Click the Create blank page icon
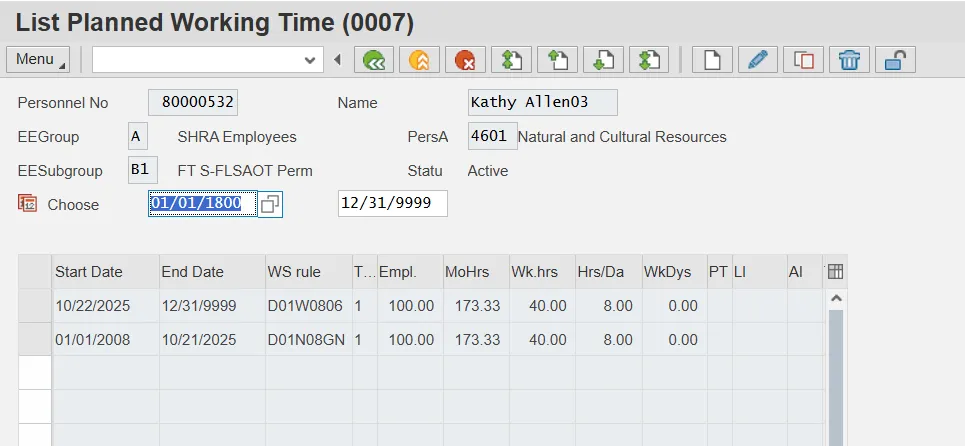Image resolution: width=965 pixels, height=446 pixels. (x=711, y=60)
